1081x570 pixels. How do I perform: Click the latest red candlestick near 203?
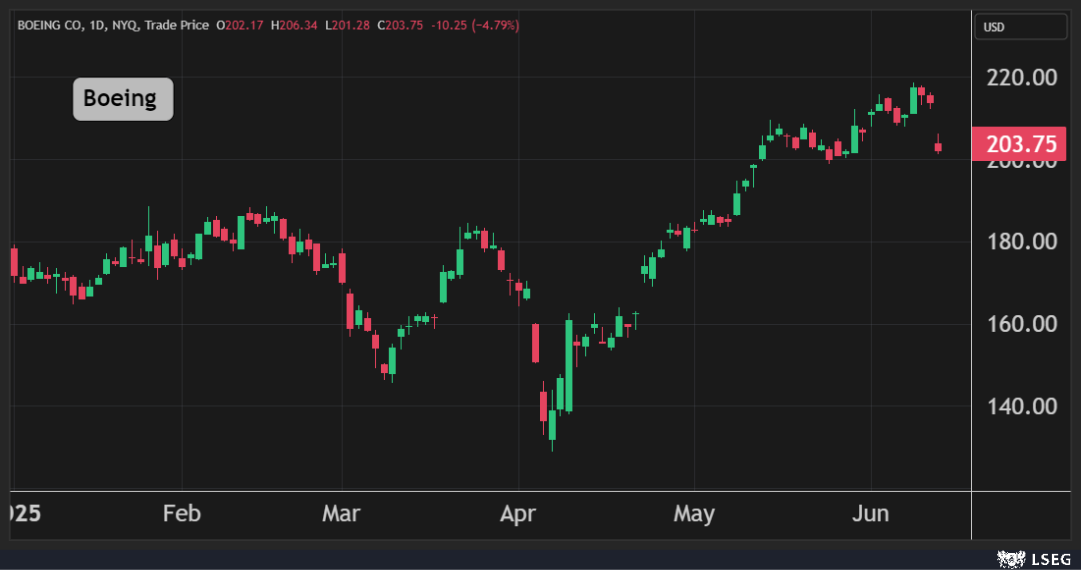pos(938,146)
